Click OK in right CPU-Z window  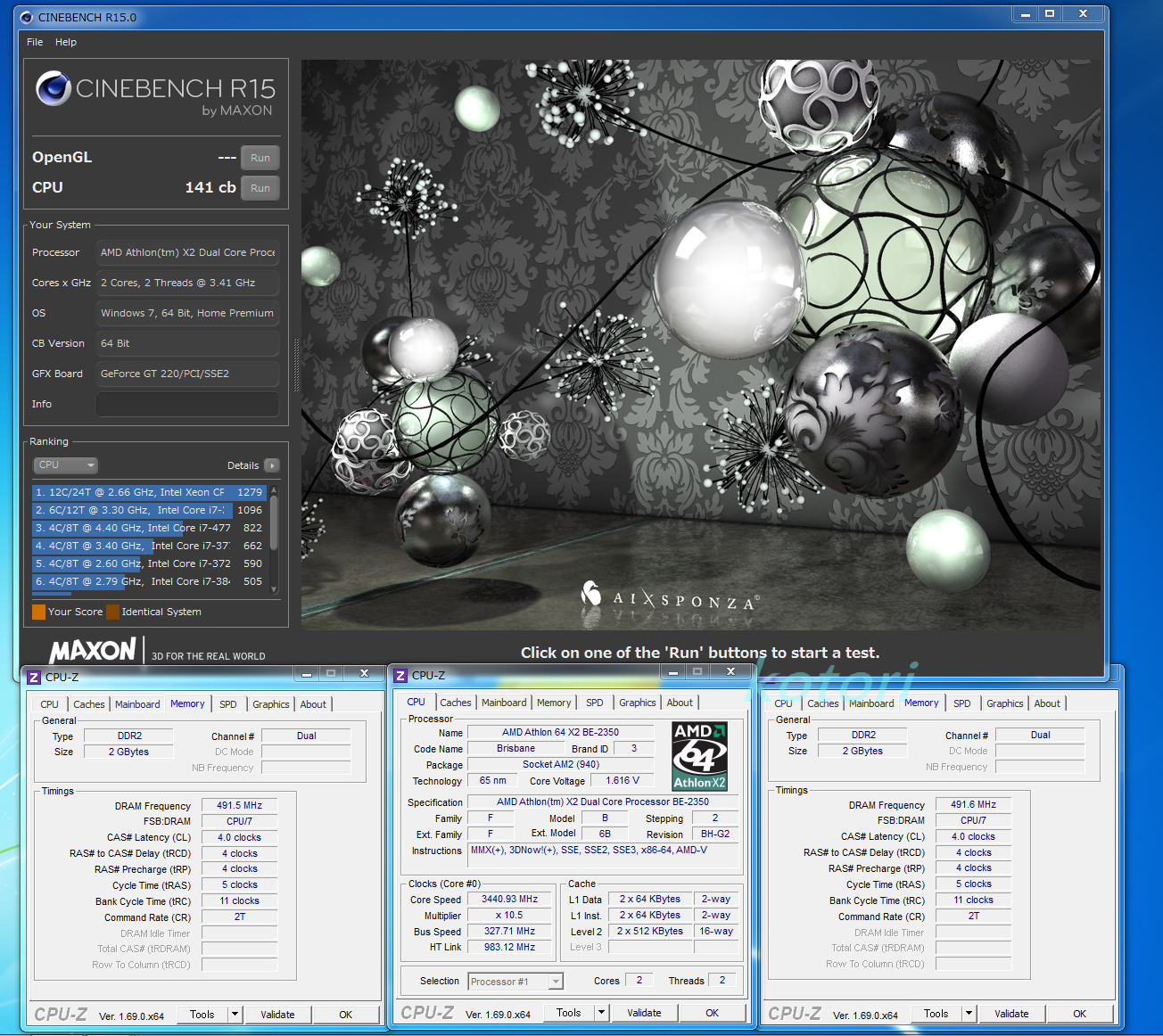coord(1080,1014)
